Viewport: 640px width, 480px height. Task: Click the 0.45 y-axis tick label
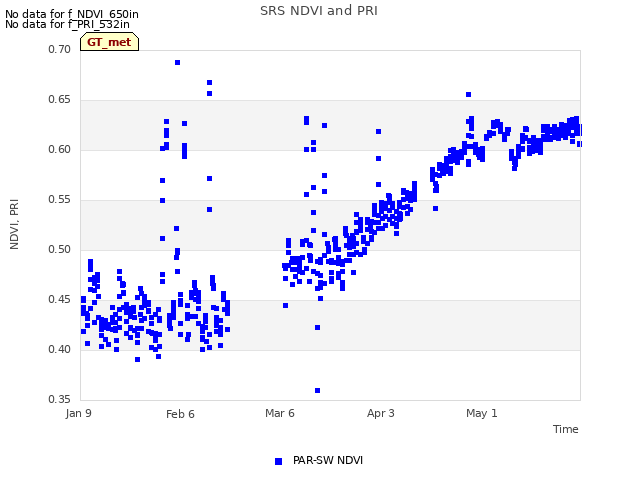(x=60, y=300)
